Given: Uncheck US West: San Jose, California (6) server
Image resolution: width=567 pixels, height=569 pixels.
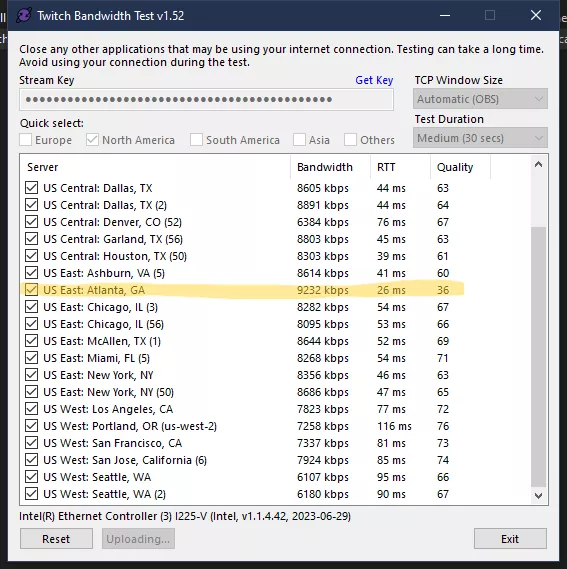Looking at the screenshot, I should (32, 460).
